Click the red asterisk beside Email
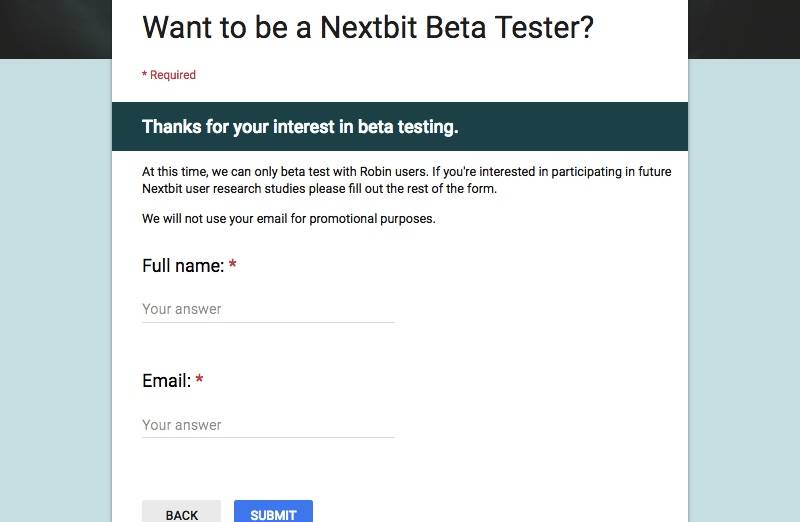This screenshot has width=800, height=522. click(x=200, y=381)
